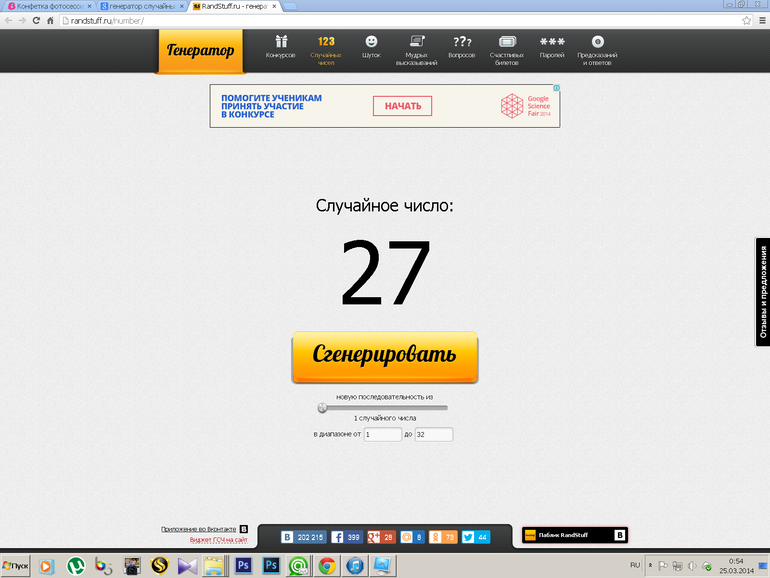Open the Предсказаний и ответов generator

click(597, 50)
